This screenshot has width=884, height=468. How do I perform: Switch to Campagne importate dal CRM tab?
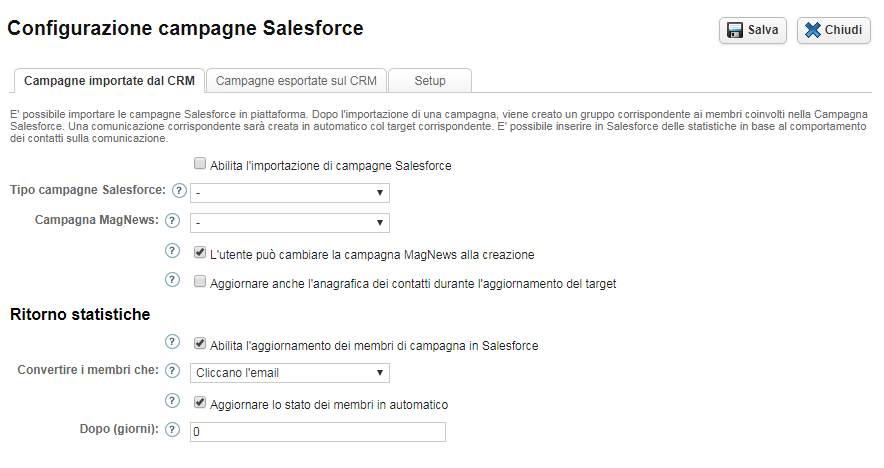(109, 81)
